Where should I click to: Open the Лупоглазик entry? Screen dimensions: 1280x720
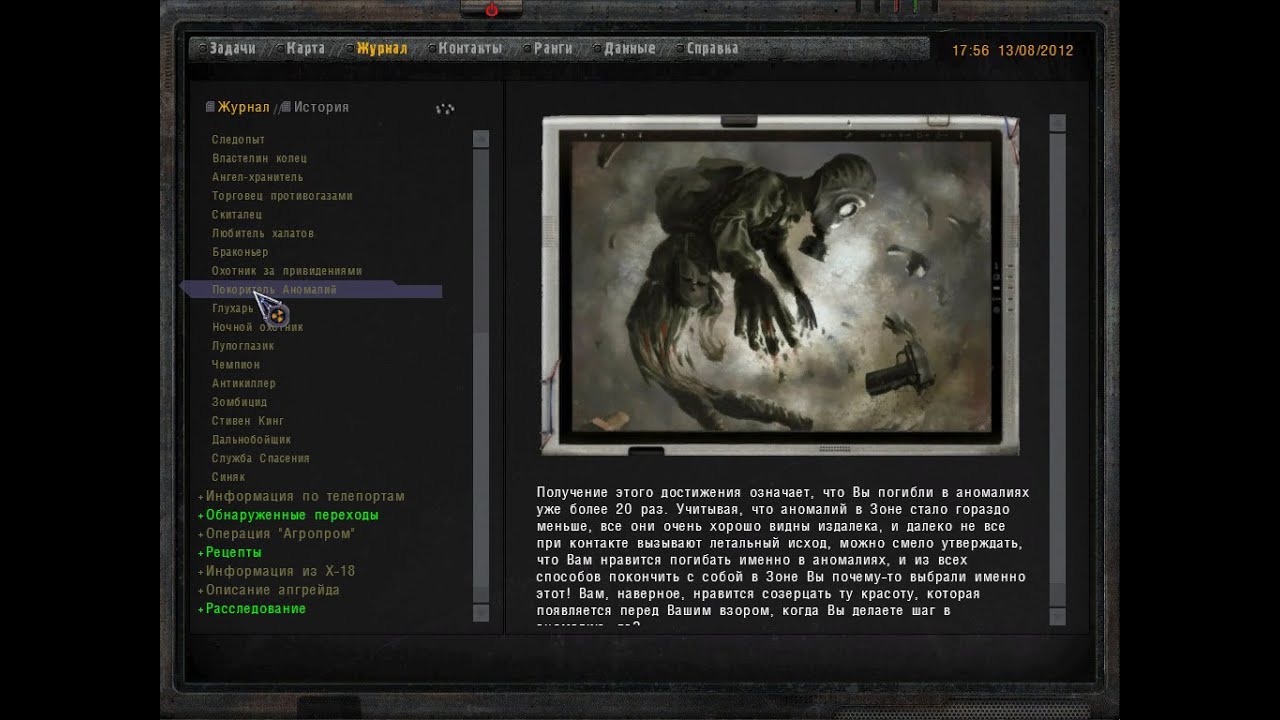coord(243,346)
